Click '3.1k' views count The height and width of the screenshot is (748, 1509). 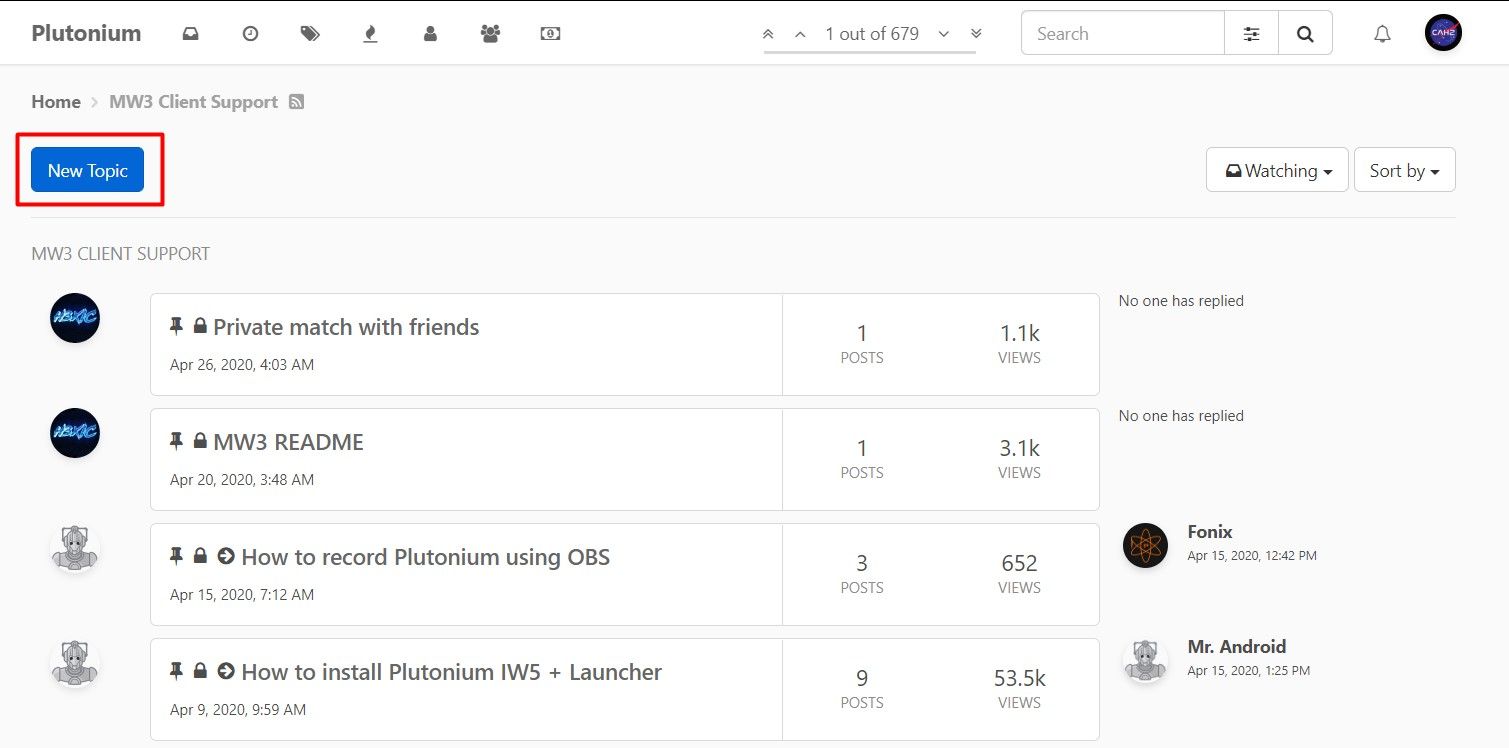[1019, 449]
